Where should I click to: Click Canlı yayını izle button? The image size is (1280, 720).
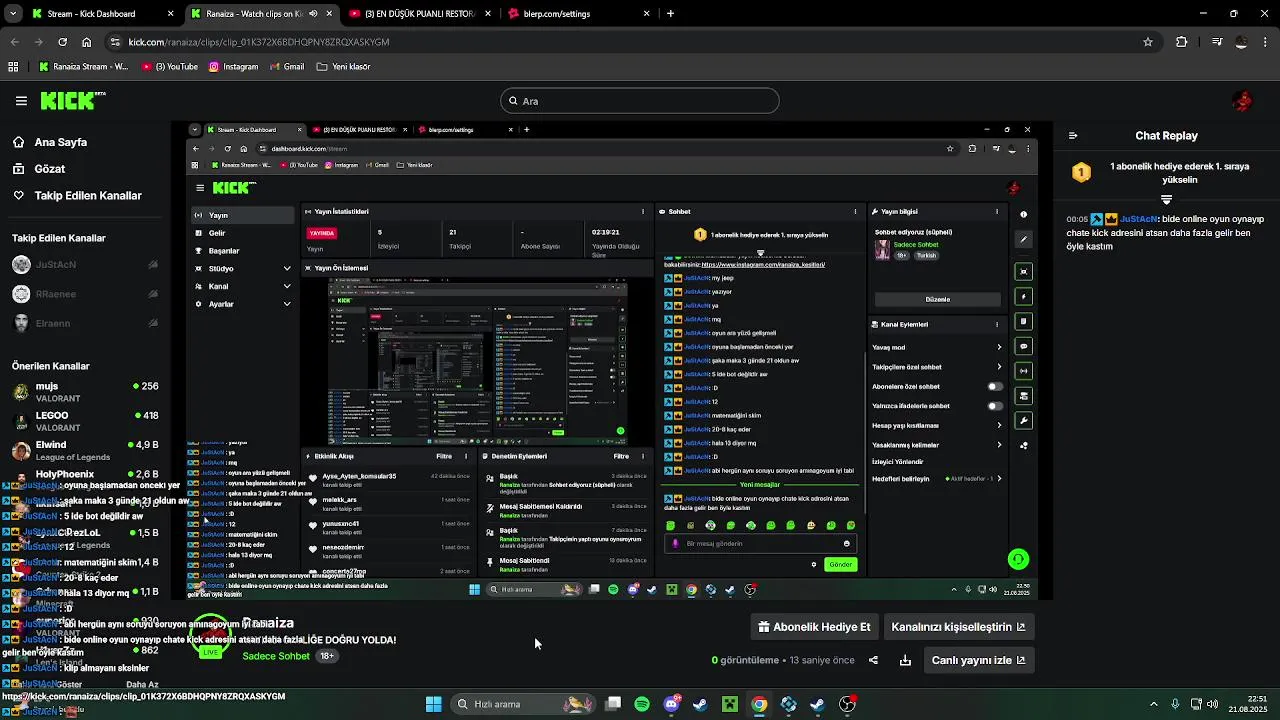pos(978,660)
